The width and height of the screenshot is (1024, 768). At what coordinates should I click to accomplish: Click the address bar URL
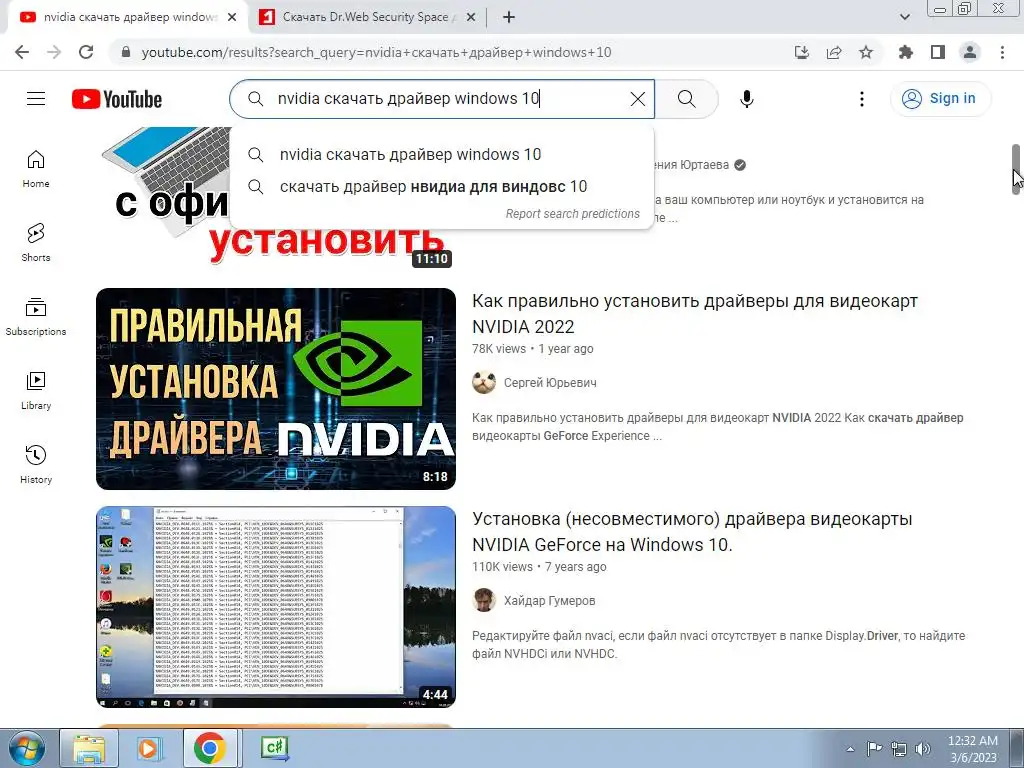(376, 52)
